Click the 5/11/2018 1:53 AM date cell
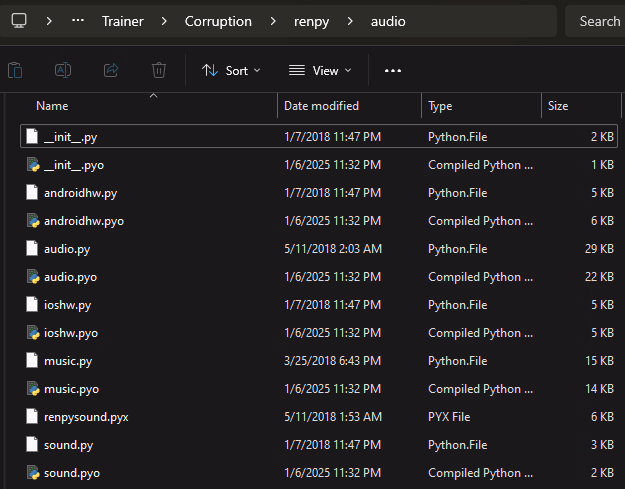625x489 pixels. click(333, 416)
